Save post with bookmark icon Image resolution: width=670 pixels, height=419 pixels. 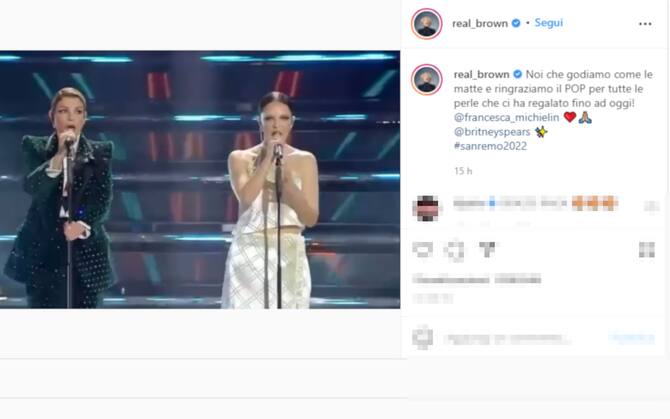(x=646, y=249)
